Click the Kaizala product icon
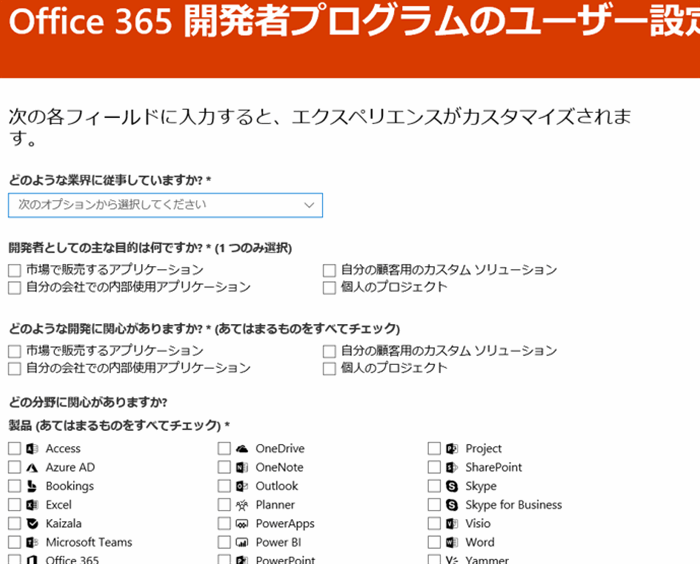The width and height of the screenshot is (700, 564). [32, 523]
